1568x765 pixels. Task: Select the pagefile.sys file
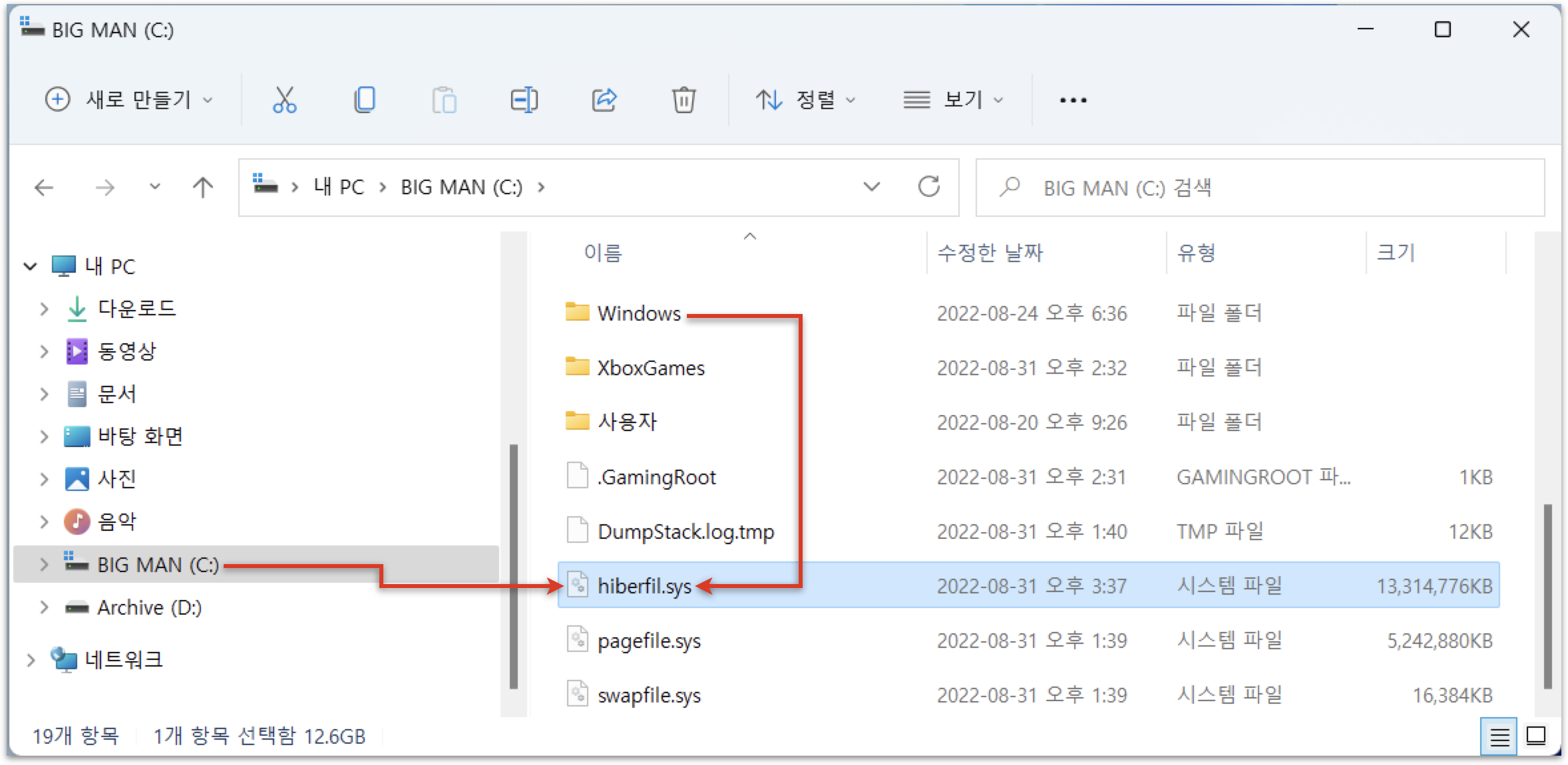[x=649, y=641]
